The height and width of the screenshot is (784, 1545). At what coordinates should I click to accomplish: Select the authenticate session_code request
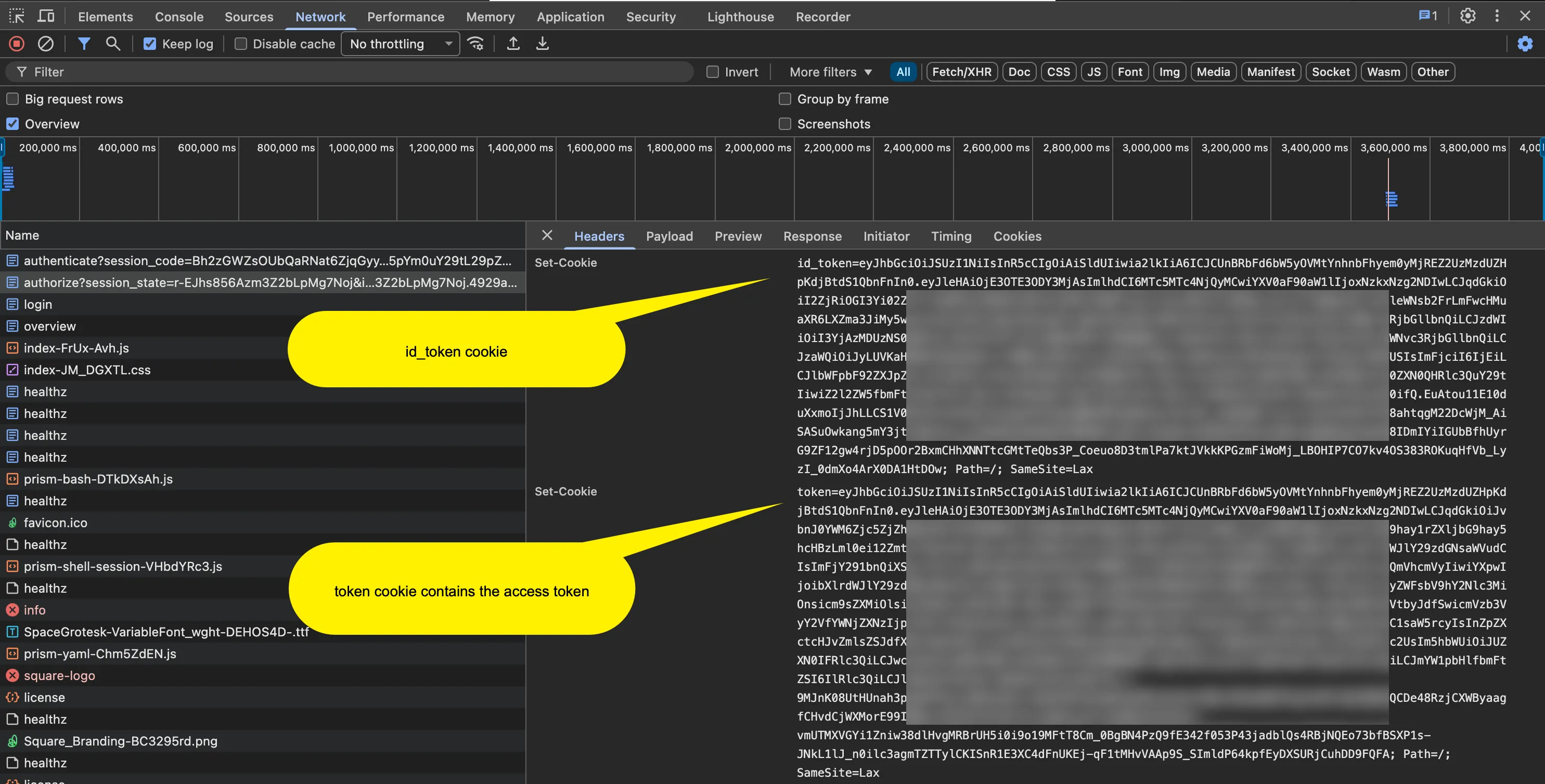[x=263, y=261]
